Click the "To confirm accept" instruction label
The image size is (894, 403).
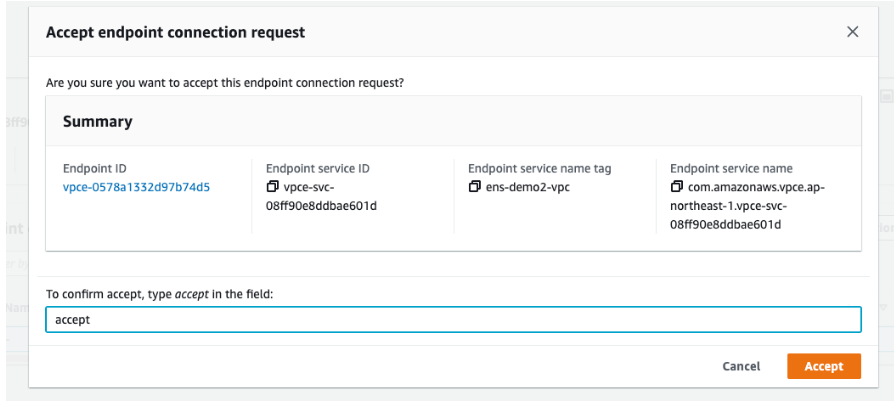tap(159, 293)
